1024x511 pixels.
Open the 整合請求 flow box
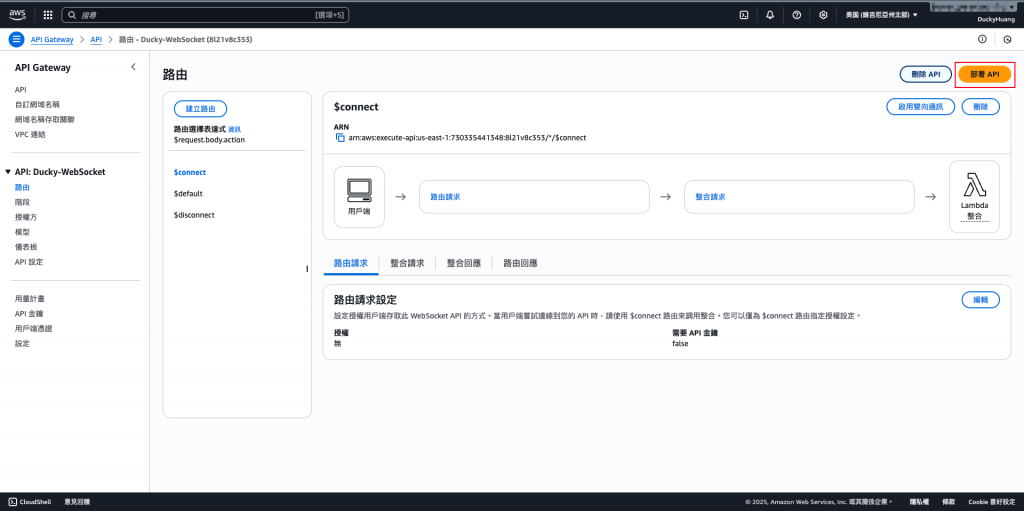pos(799,197)
